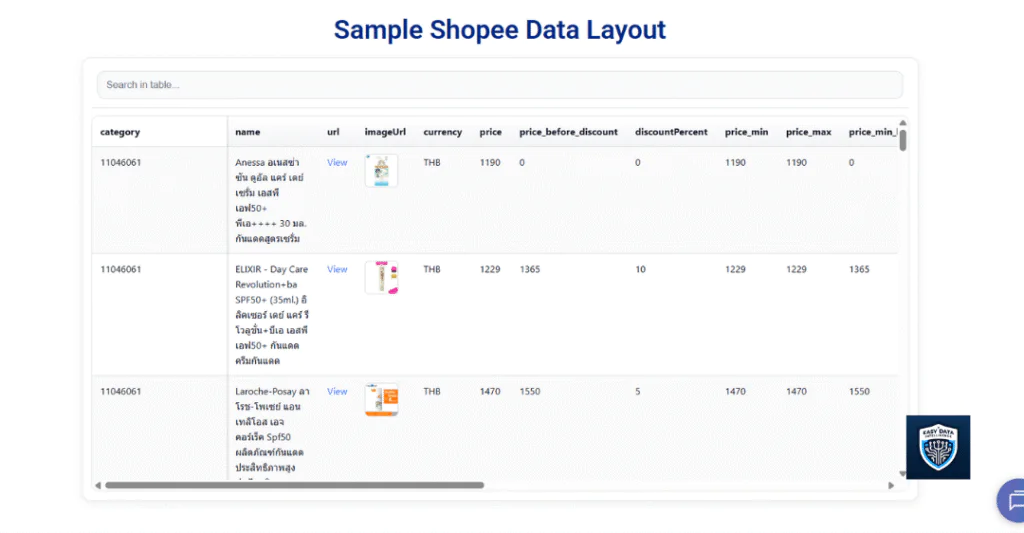Screen dimensions: 1024x533
Task: Click the vertical scrollbar thumb of table
Action: pos(903,140)
